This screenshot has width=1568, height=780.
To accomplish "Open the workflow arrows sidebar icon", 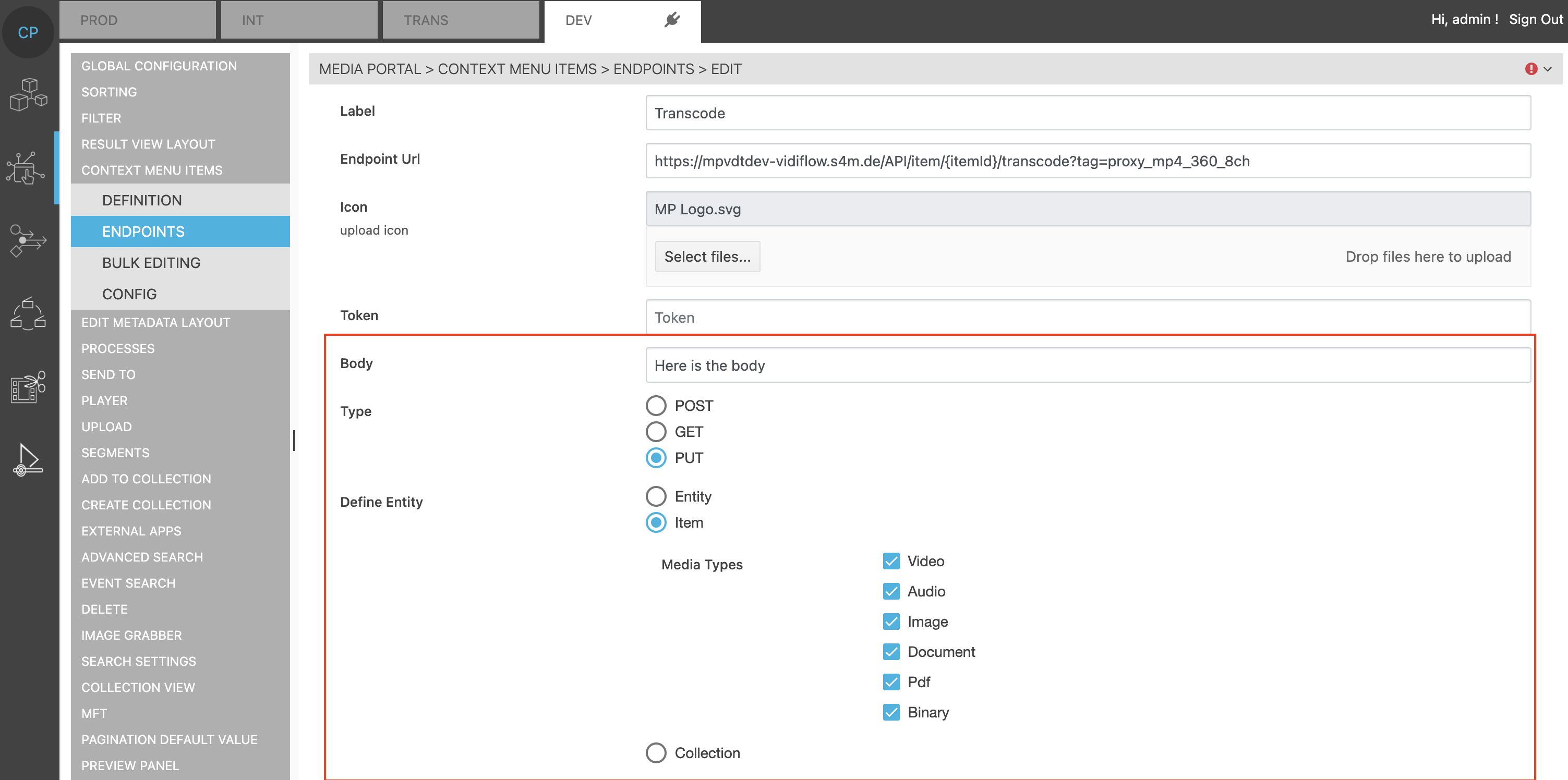I will coord(28,240).
